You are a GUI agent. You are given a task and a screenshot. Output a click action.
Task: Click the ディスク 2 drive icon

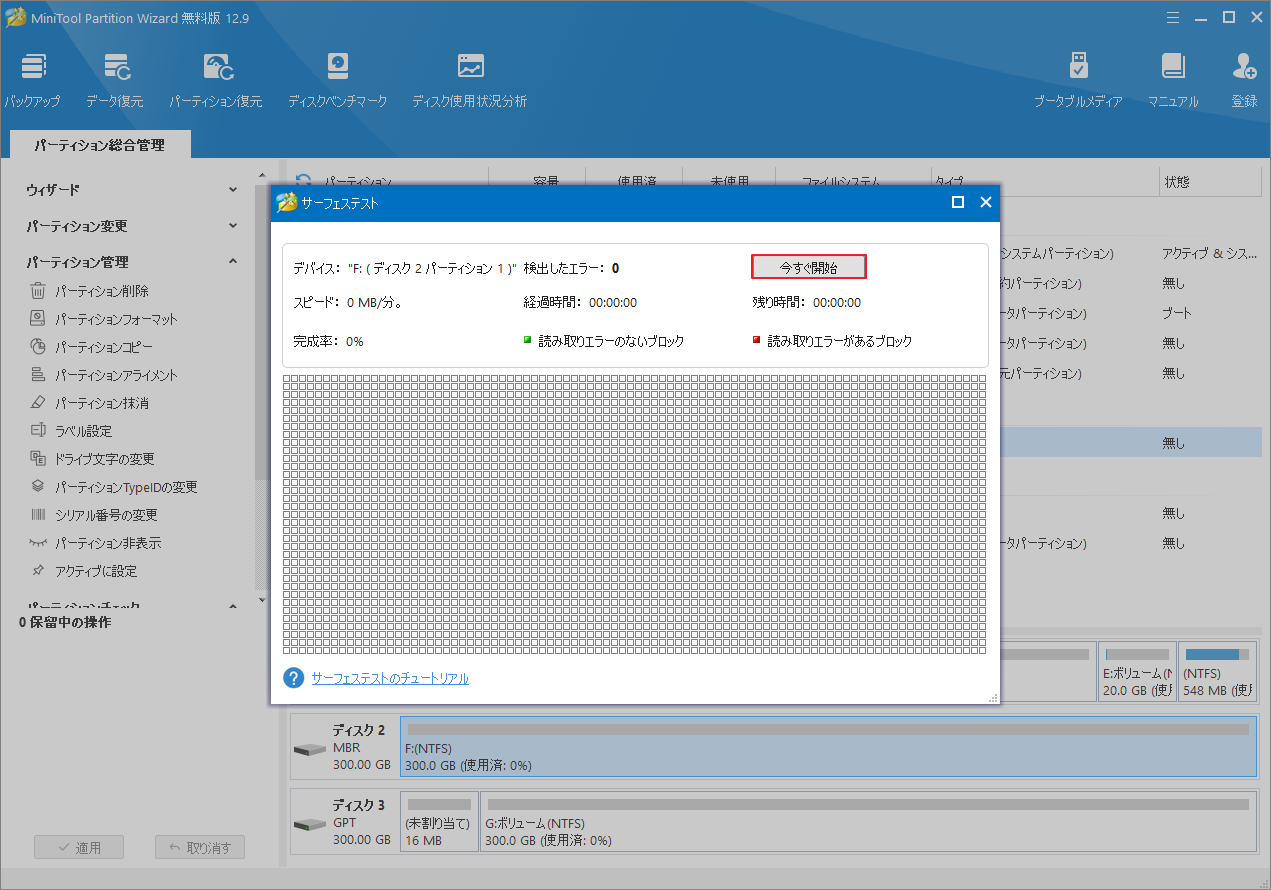(309, 749)
